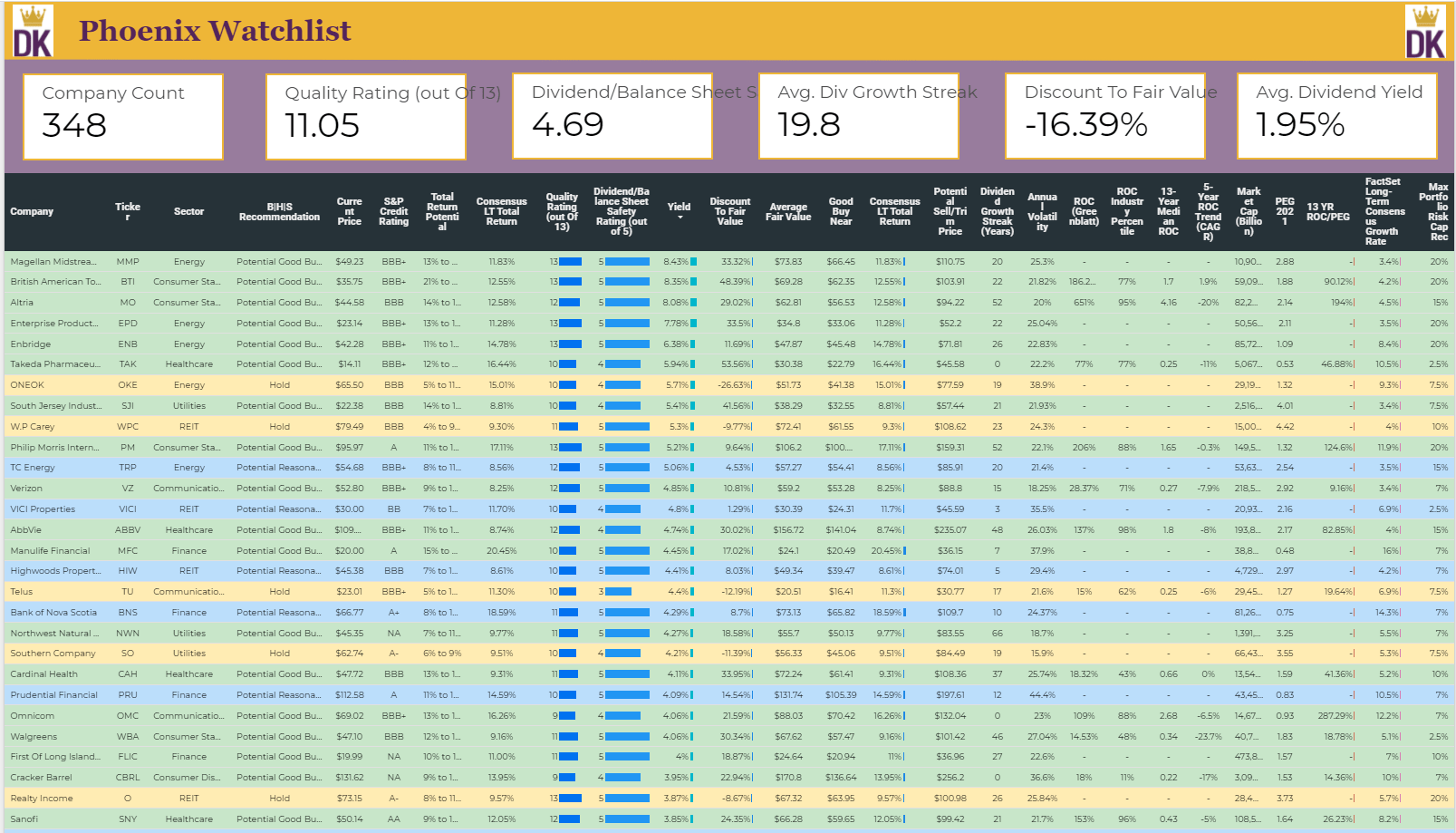Select AbbVie company cell
Viewport: 1456px width, 833px height.
(x=24, y=530)
